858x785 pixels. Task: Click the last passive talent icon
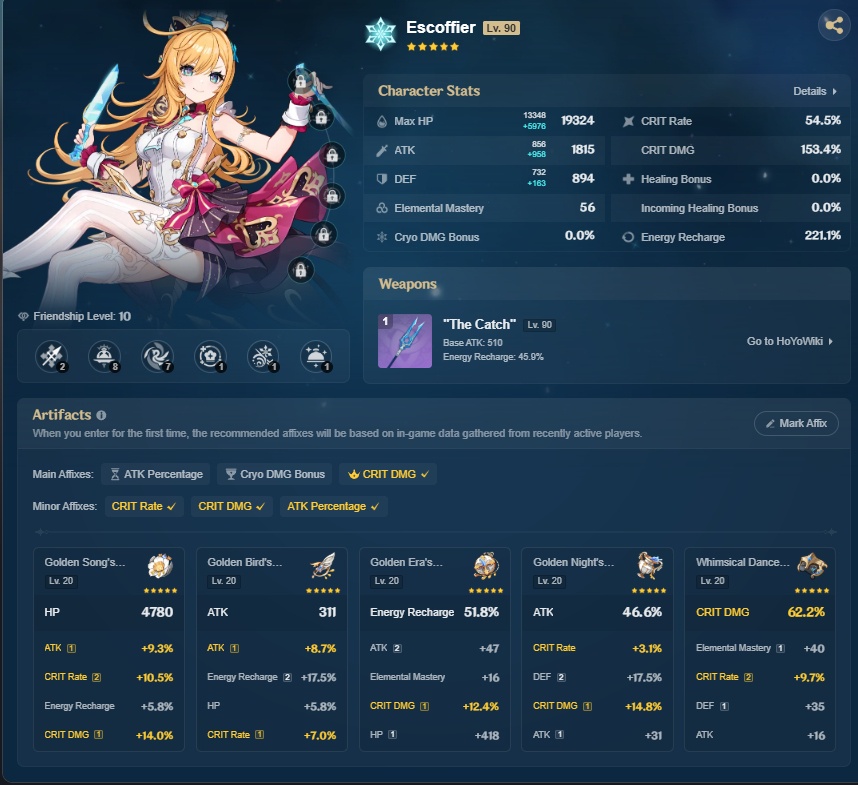pyautogui.click(x=316, y=357)
